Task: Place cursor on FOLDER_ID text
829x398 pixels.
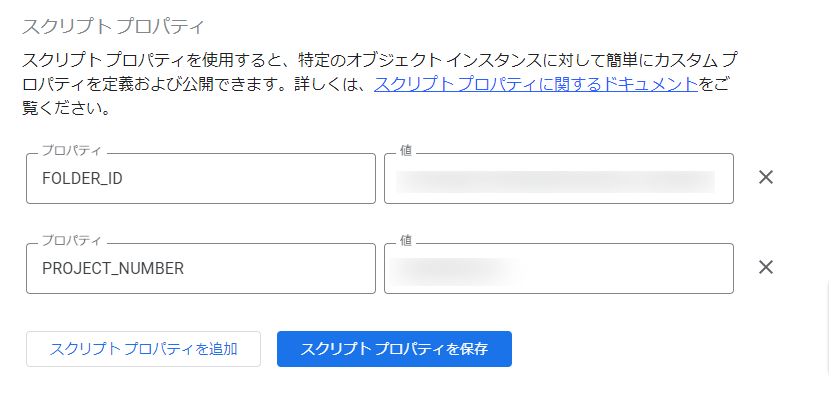Action: 82,179
